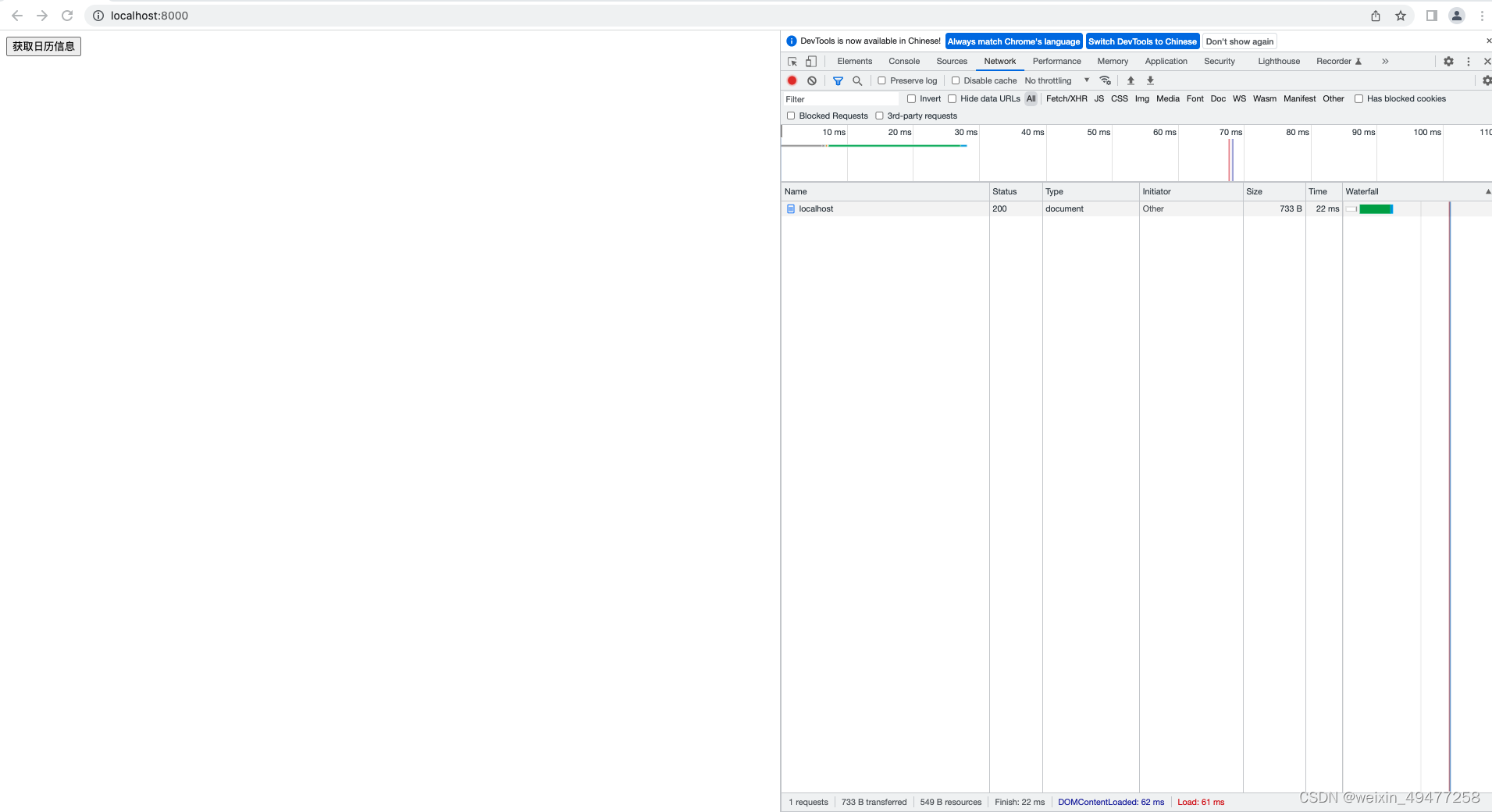Close the DevTools panel

(1487, 61)
